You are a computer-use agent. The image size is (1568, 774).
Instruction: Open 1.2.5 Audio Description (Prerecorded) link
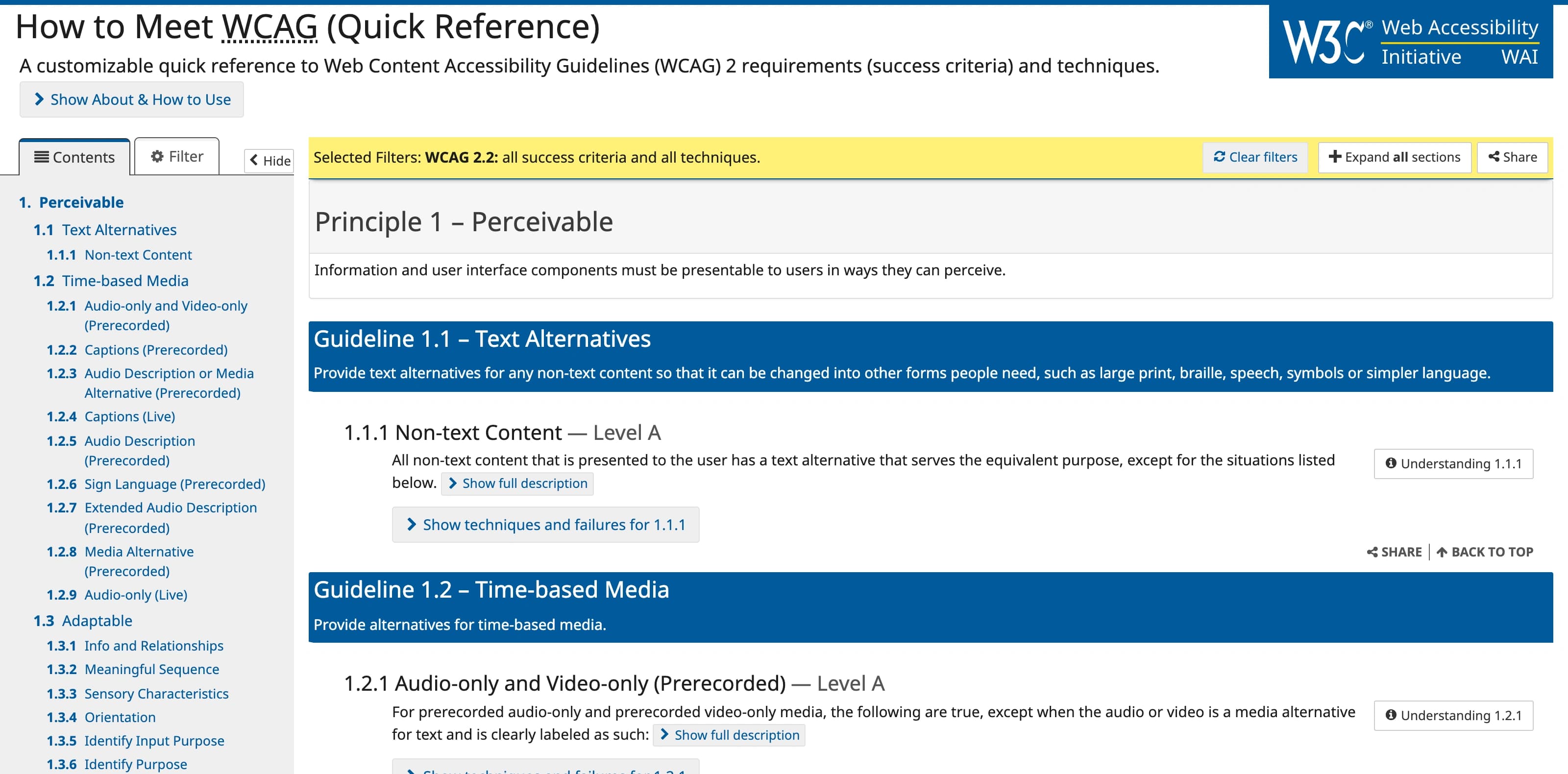click(x=121, y=450)
